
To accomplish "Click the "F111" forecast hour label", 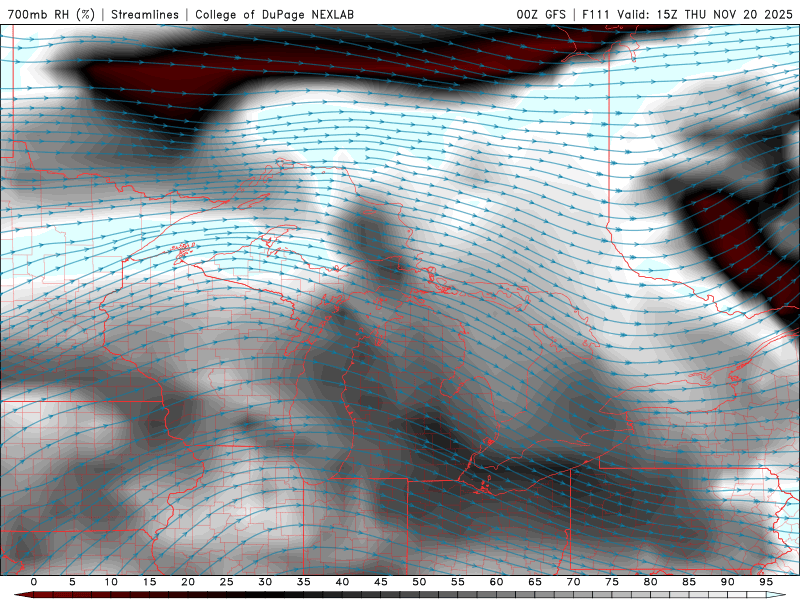I will pyautogui.click(x=596, y=14).
